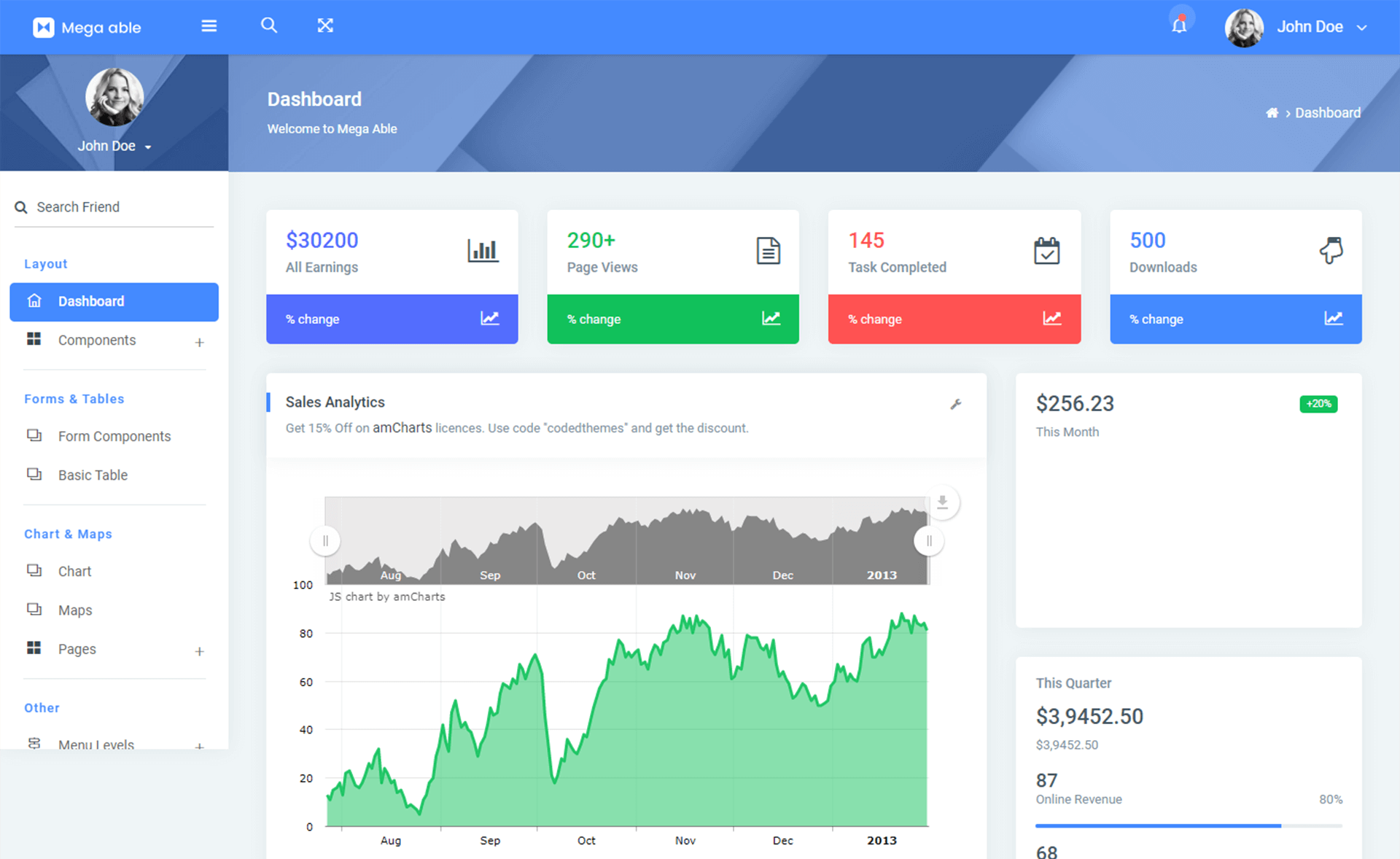Click the Chart sidebar icon
Screen dimensions: 1400x859
tap(34, 570)
